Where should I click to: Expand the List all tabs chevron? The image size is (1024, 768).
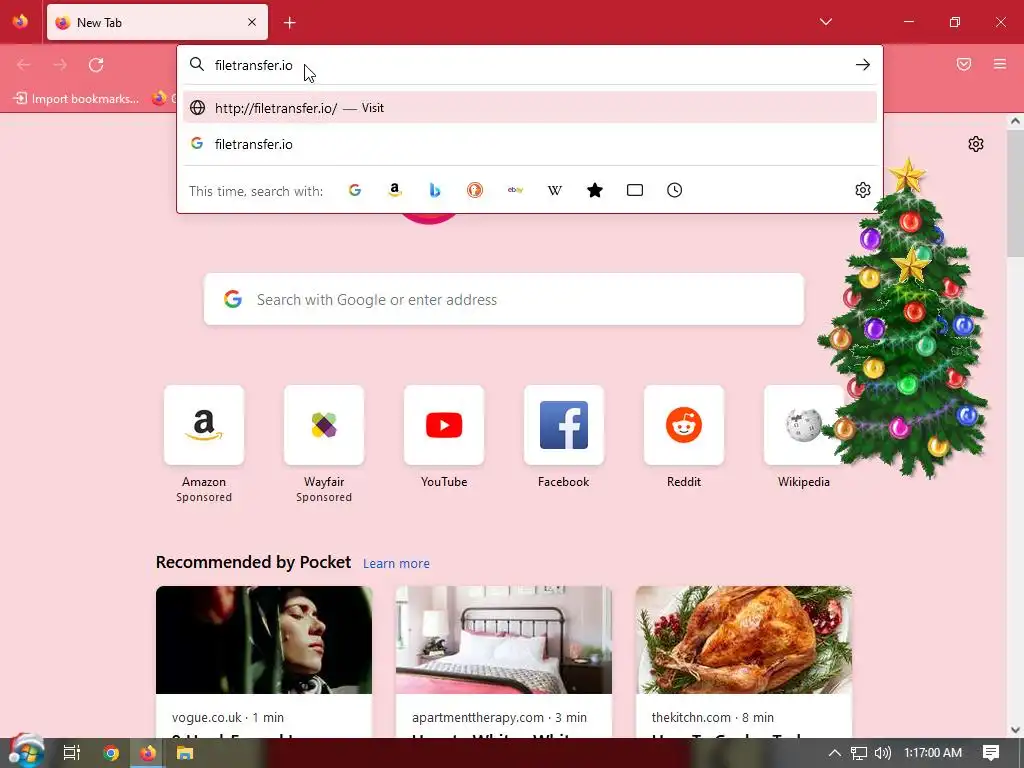point(825,22)
